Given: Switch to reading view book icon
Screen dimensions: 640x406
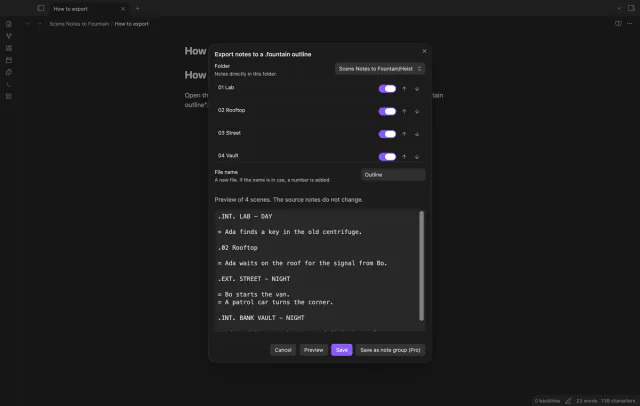Looking at the screenshot, I should tap(618, 24).
